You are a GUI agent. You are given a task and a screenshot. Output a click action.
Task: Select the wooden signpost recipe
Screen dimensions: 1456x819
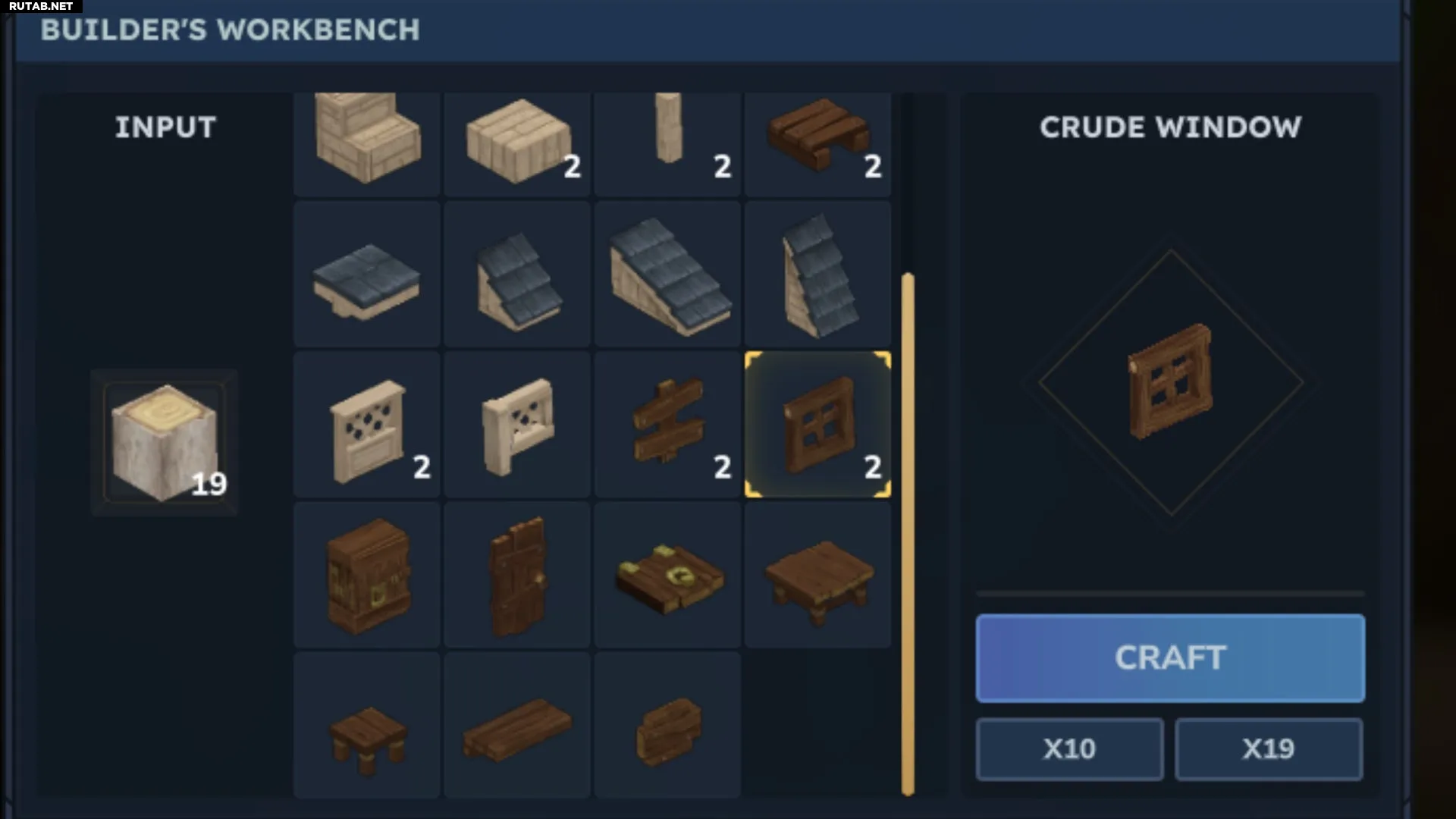(x=667, y=425)
